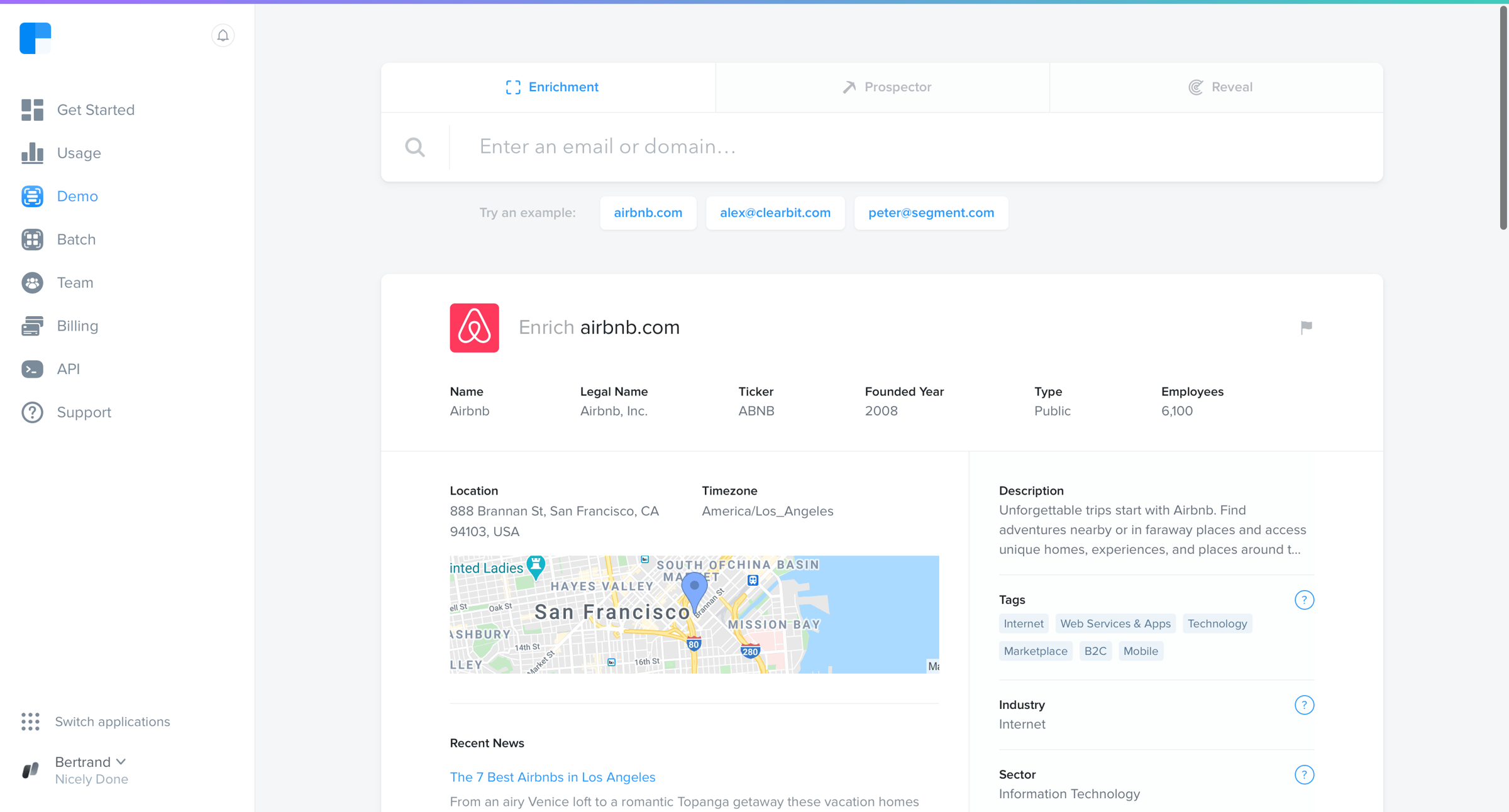Click the page vertical scrollbar

1503,119
